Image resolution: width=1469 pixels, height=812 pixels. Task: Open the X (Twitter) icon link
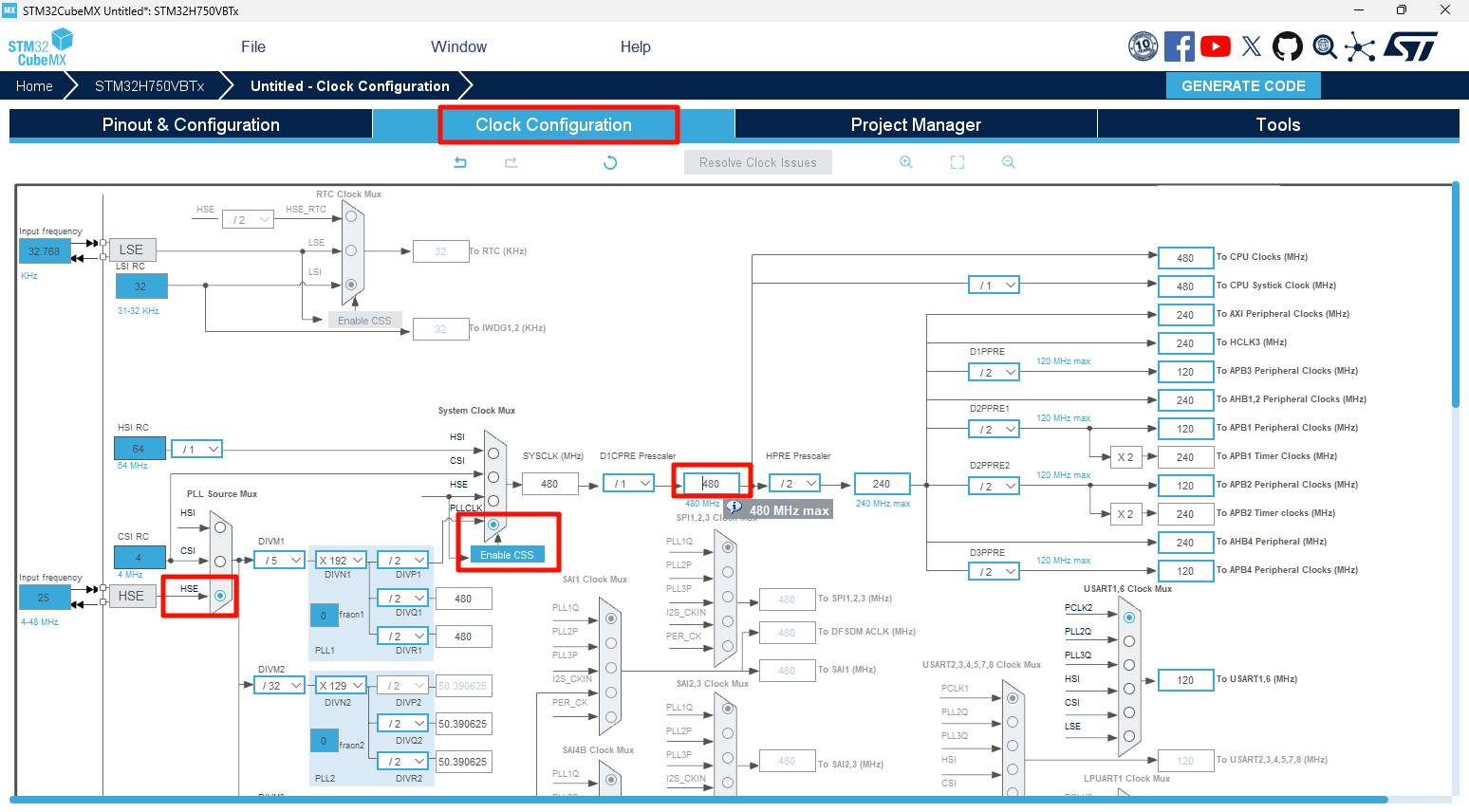coord(1252,46)
